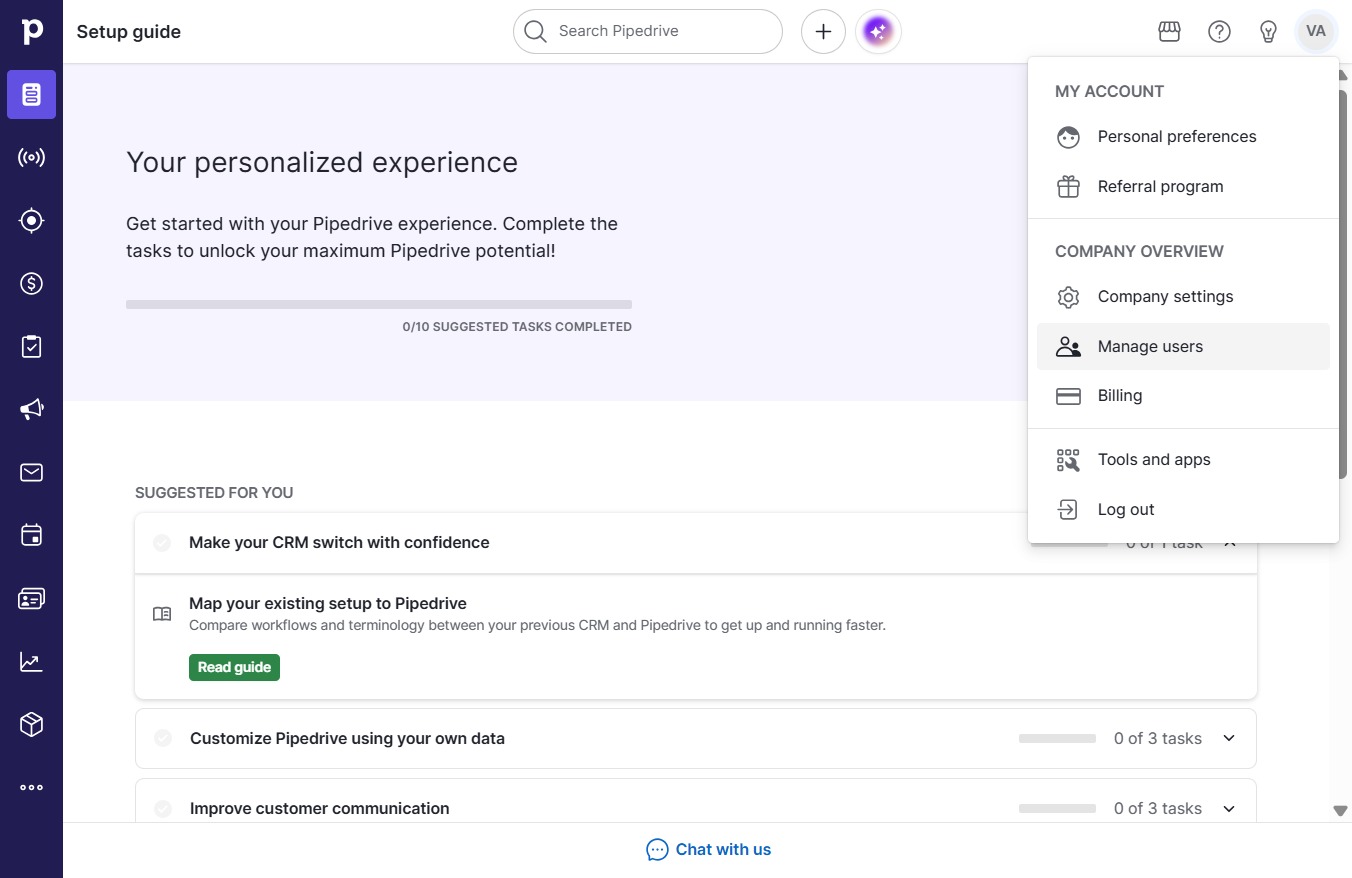Toggle check circle for Make your CRM switch
Screen dimensions: 1352x878
162,543
